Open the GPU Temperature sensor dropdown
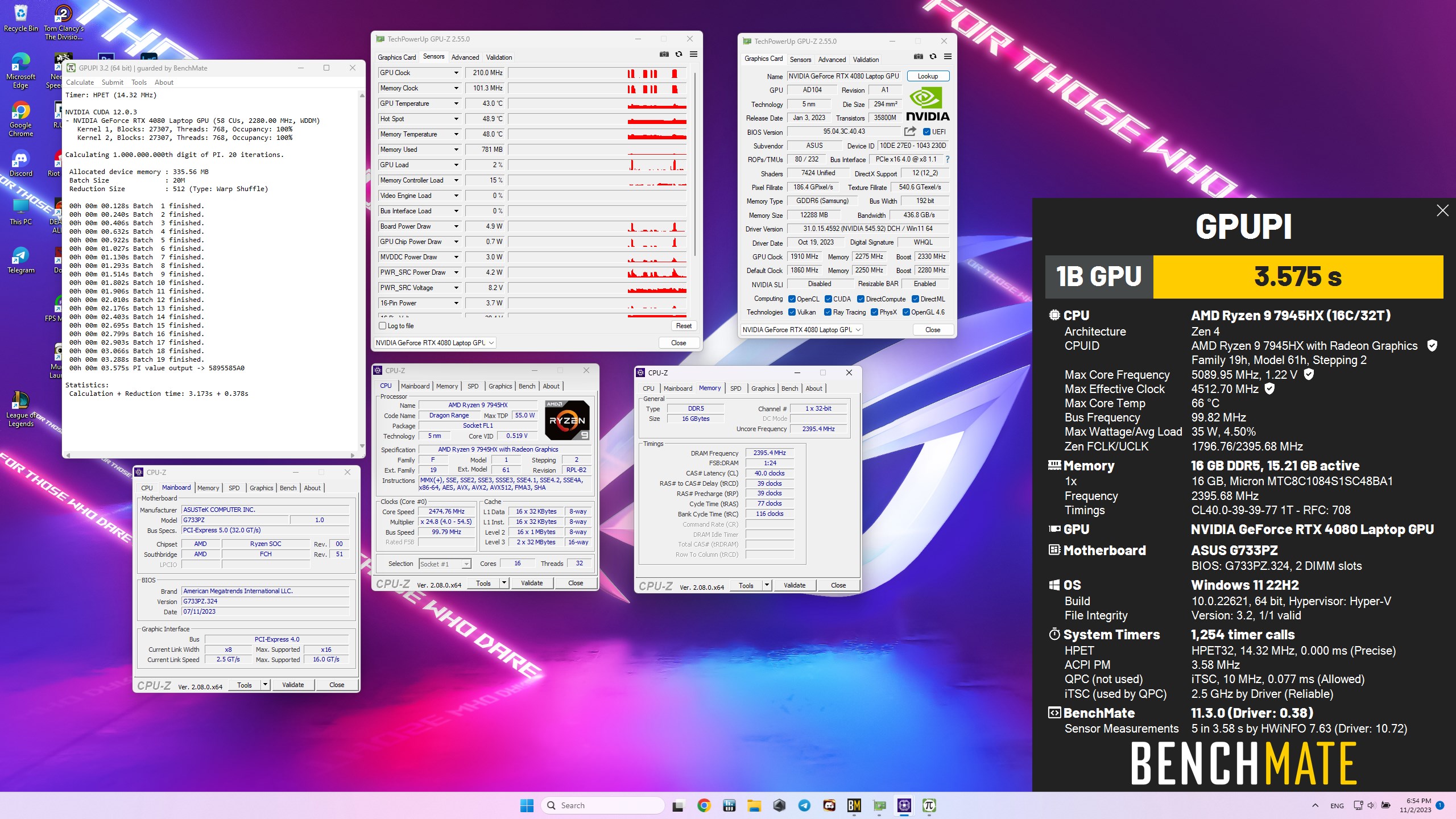This screenshot has width=1456, height=819. 456,104
